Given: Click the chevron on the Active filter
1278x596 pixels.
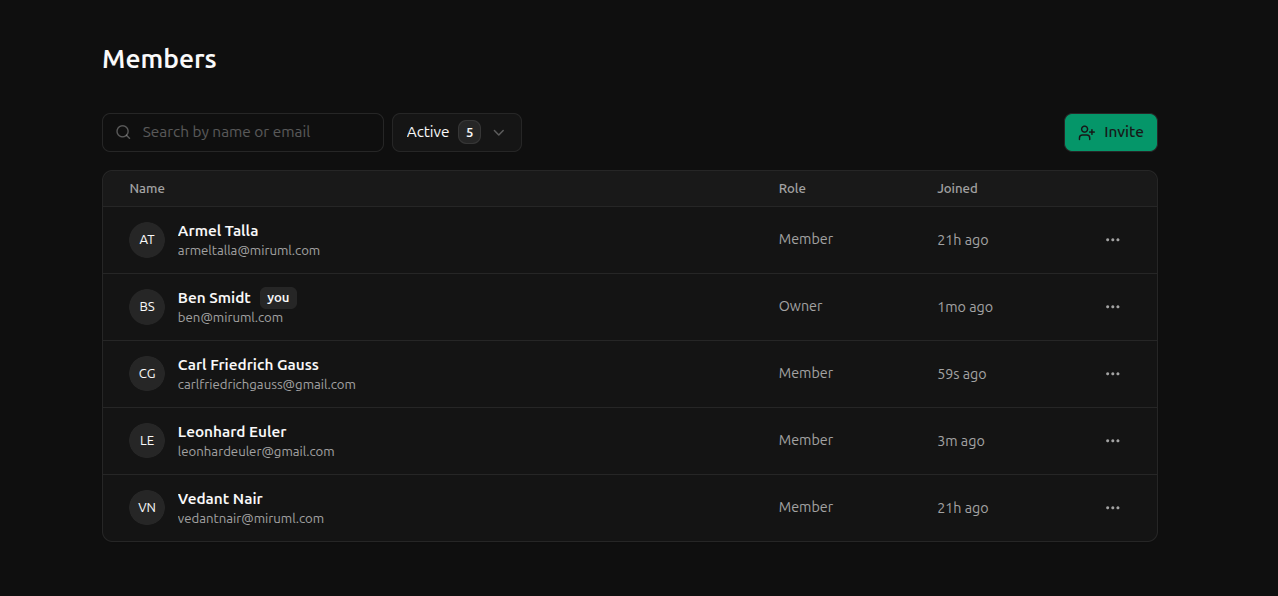Looking at the screenshot, I should (499, 132).
